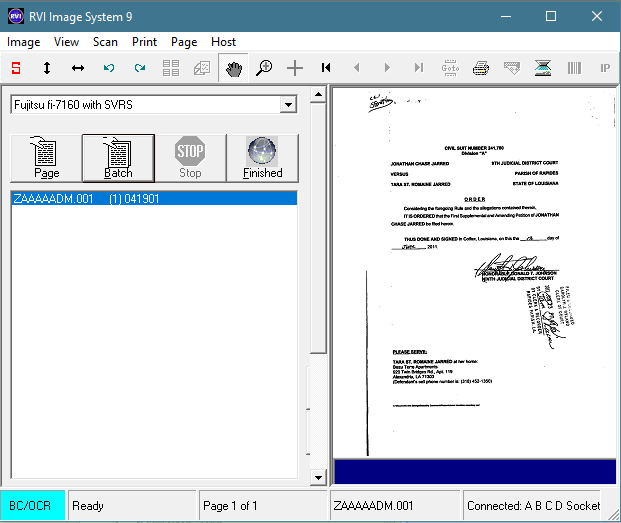Jump to first page
The image size is (621, 523).
pos(326,68)
